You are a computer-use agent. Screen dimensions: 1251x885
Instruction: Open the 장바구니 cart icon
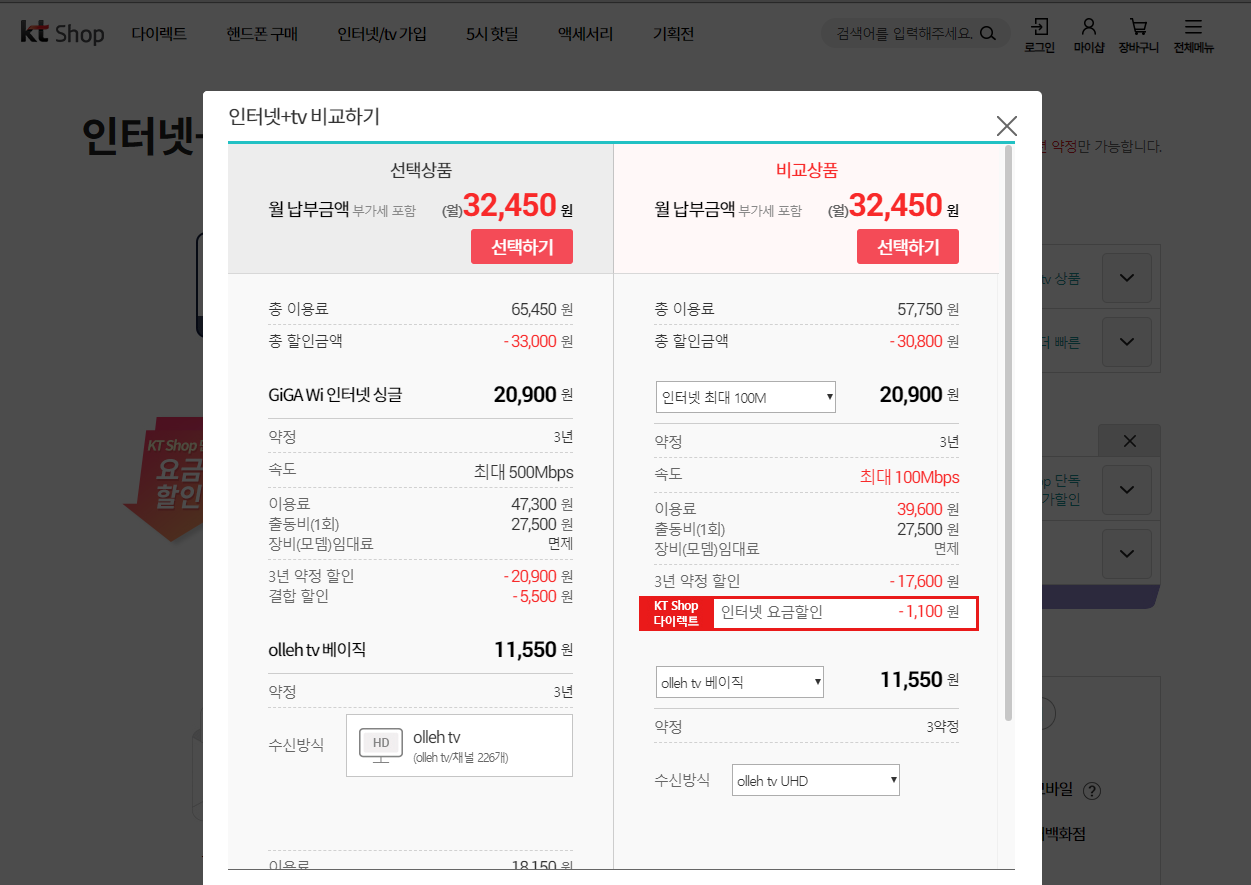click(1138, 34)
